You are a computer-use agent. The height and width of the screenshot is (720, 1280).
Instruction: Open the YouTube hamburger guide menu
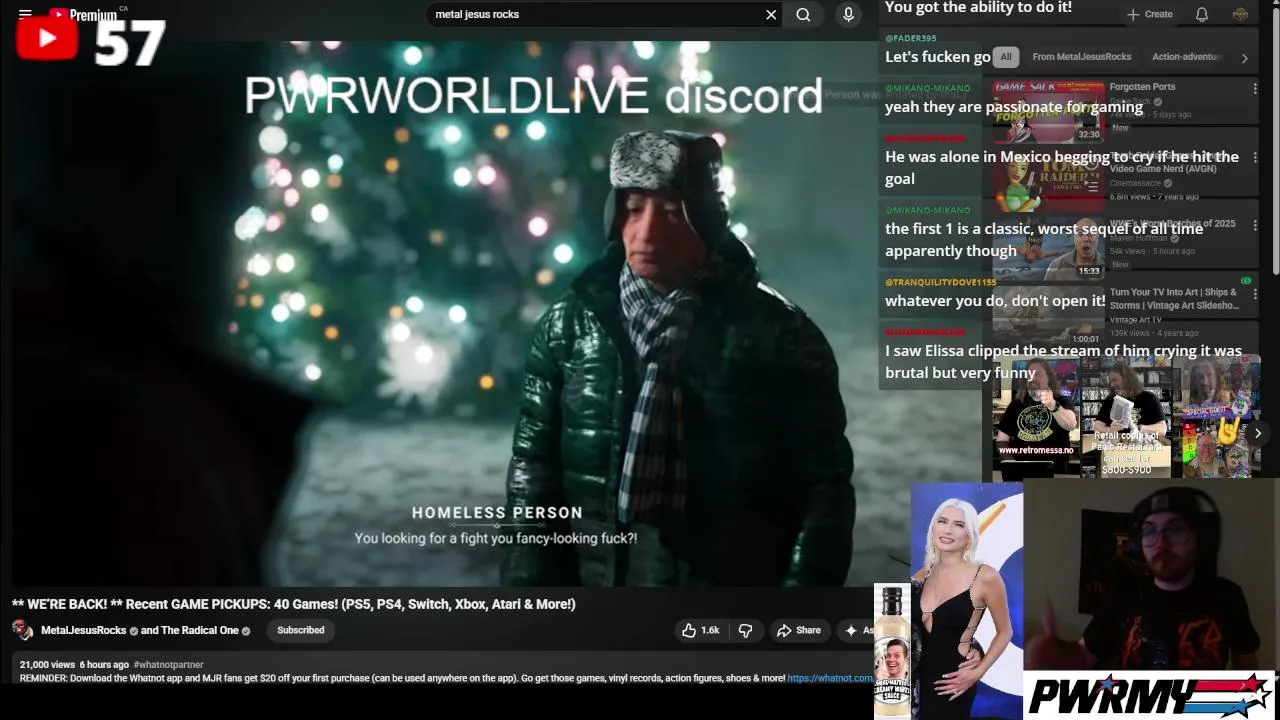25,14
